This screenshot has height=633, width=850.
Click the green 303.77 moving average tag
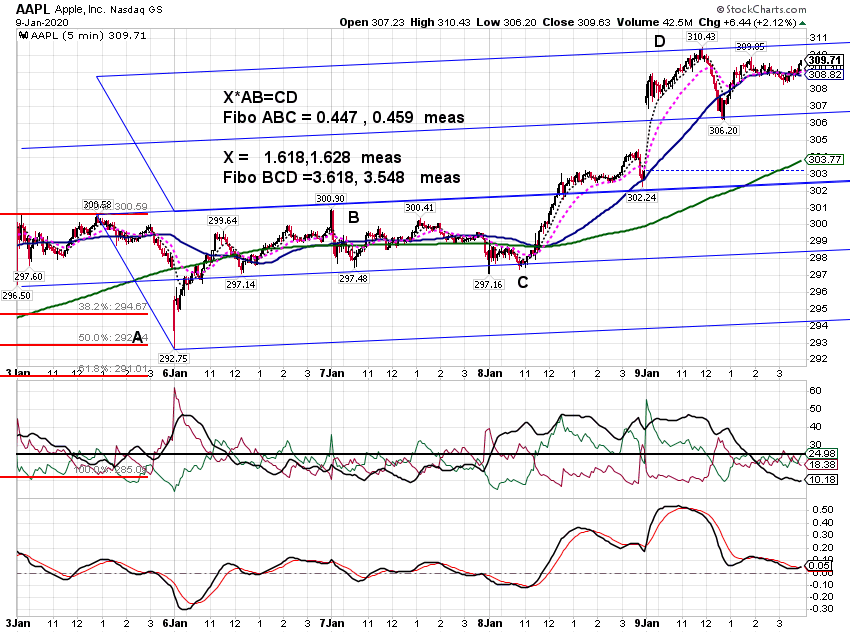[825, 159]
